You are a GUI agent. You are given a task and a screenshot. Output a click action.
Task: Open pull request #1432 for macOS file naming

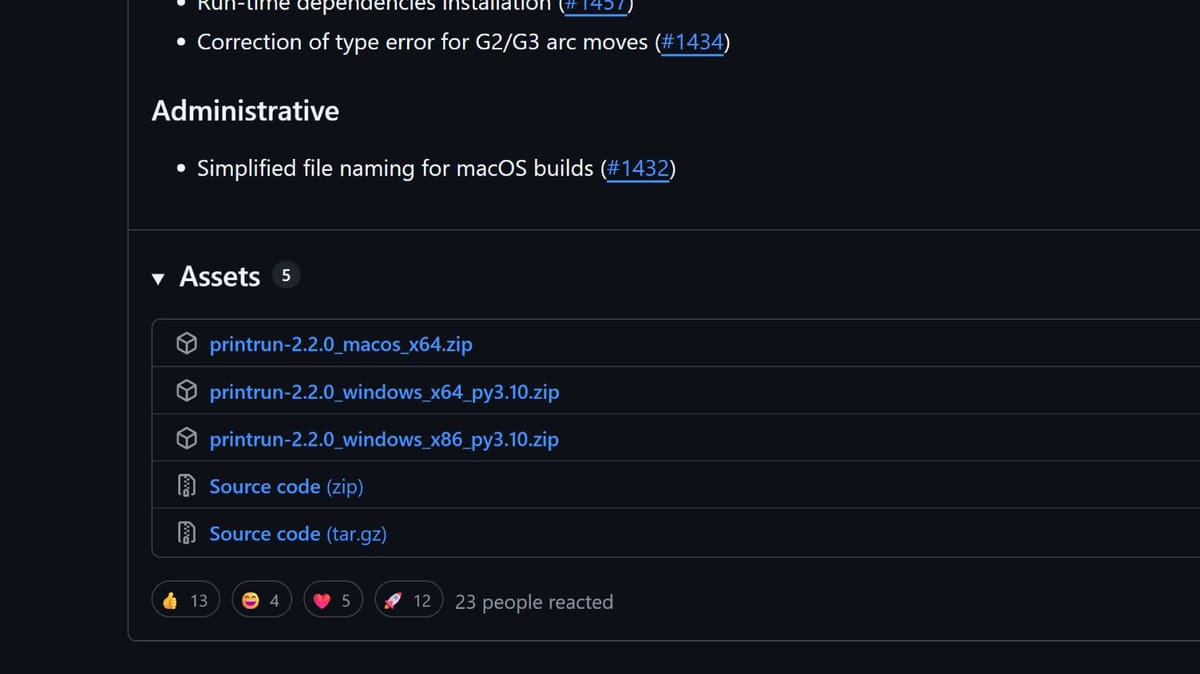(638, 168)
